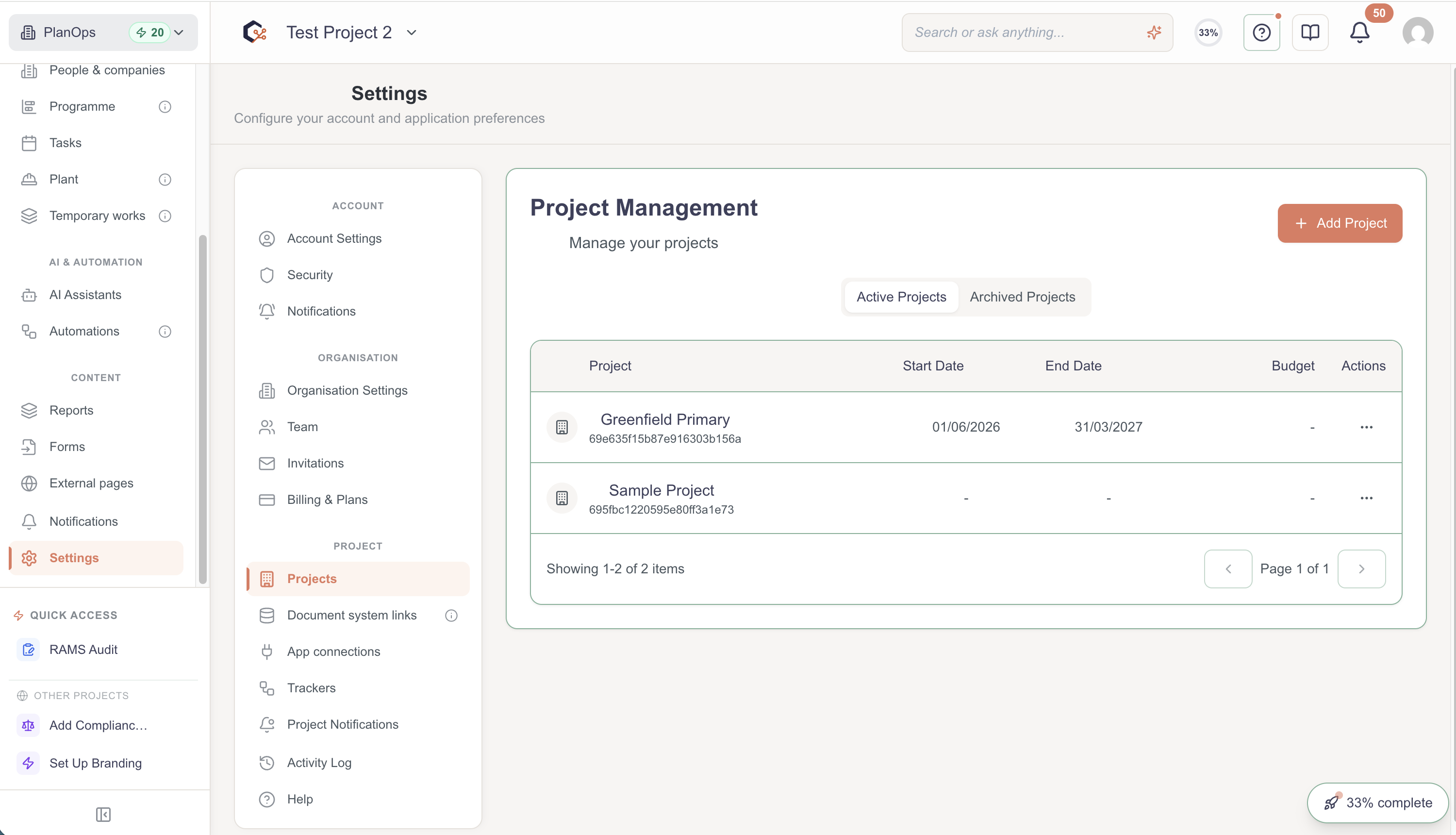1456x835 pixels.
Task: Click the Automations info icon
Action: (x=165, y=332)
